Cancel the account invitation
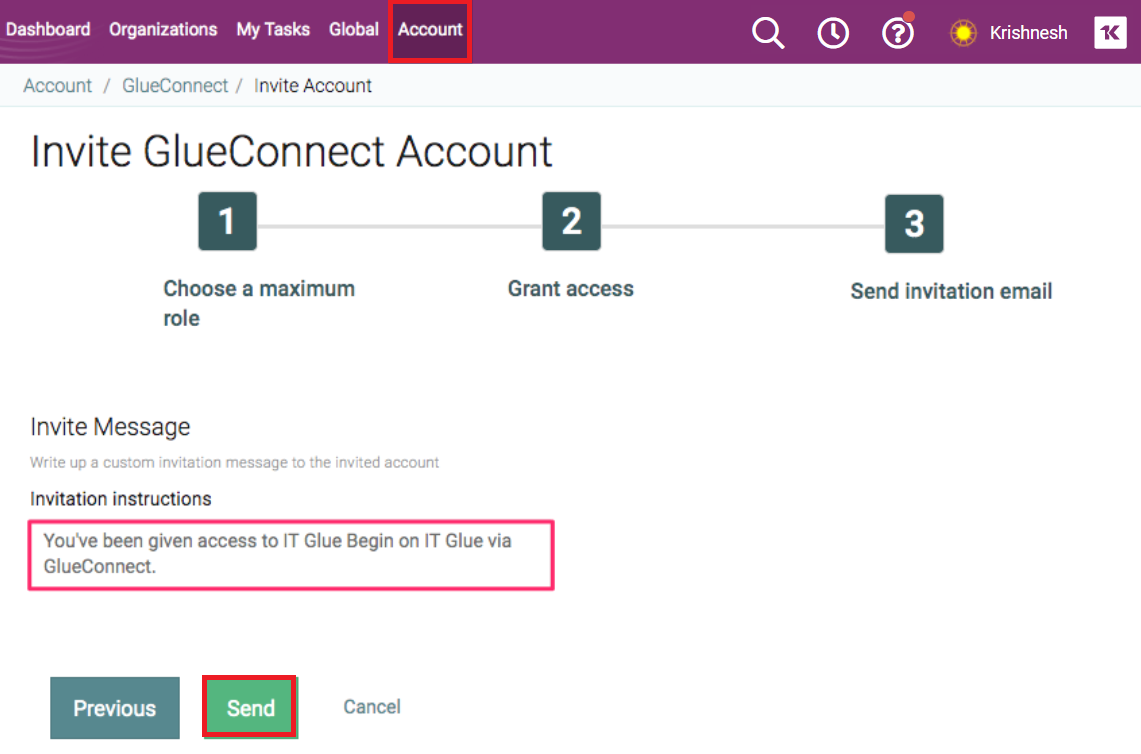 click(x=372, y=707)
